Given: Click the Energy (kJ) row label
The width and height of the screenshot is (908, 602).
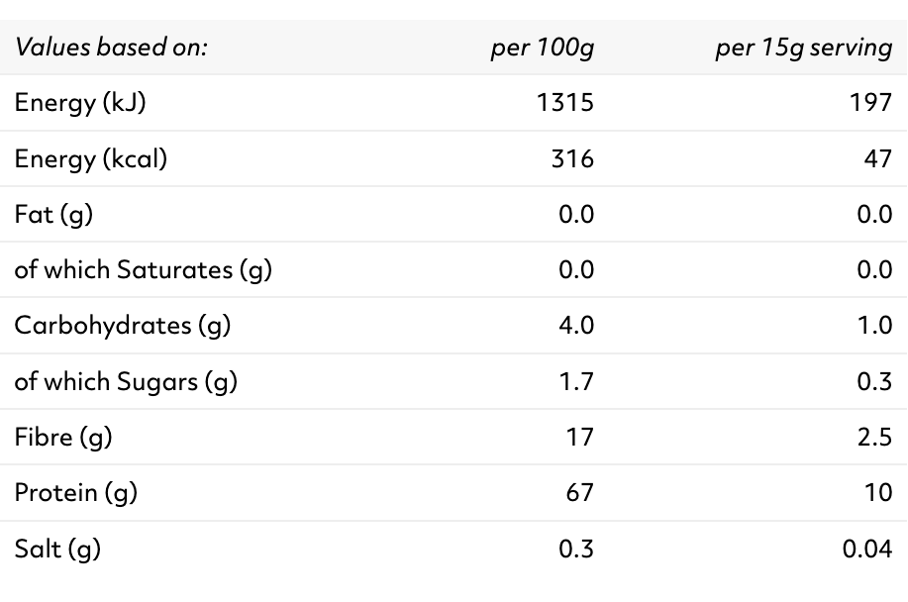Looking at the screenshot, I should 80,103.
